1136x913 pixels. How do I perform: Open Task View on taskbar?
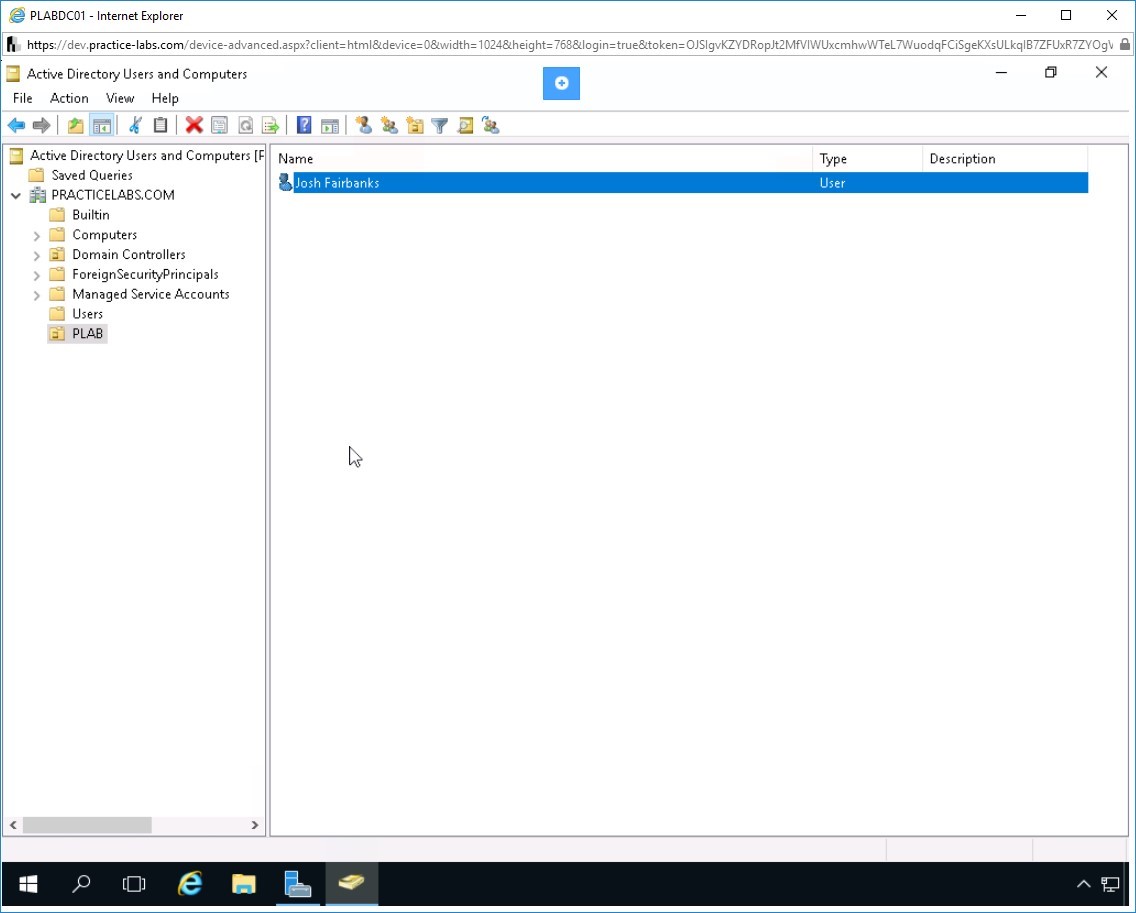[x=134, y=884]
